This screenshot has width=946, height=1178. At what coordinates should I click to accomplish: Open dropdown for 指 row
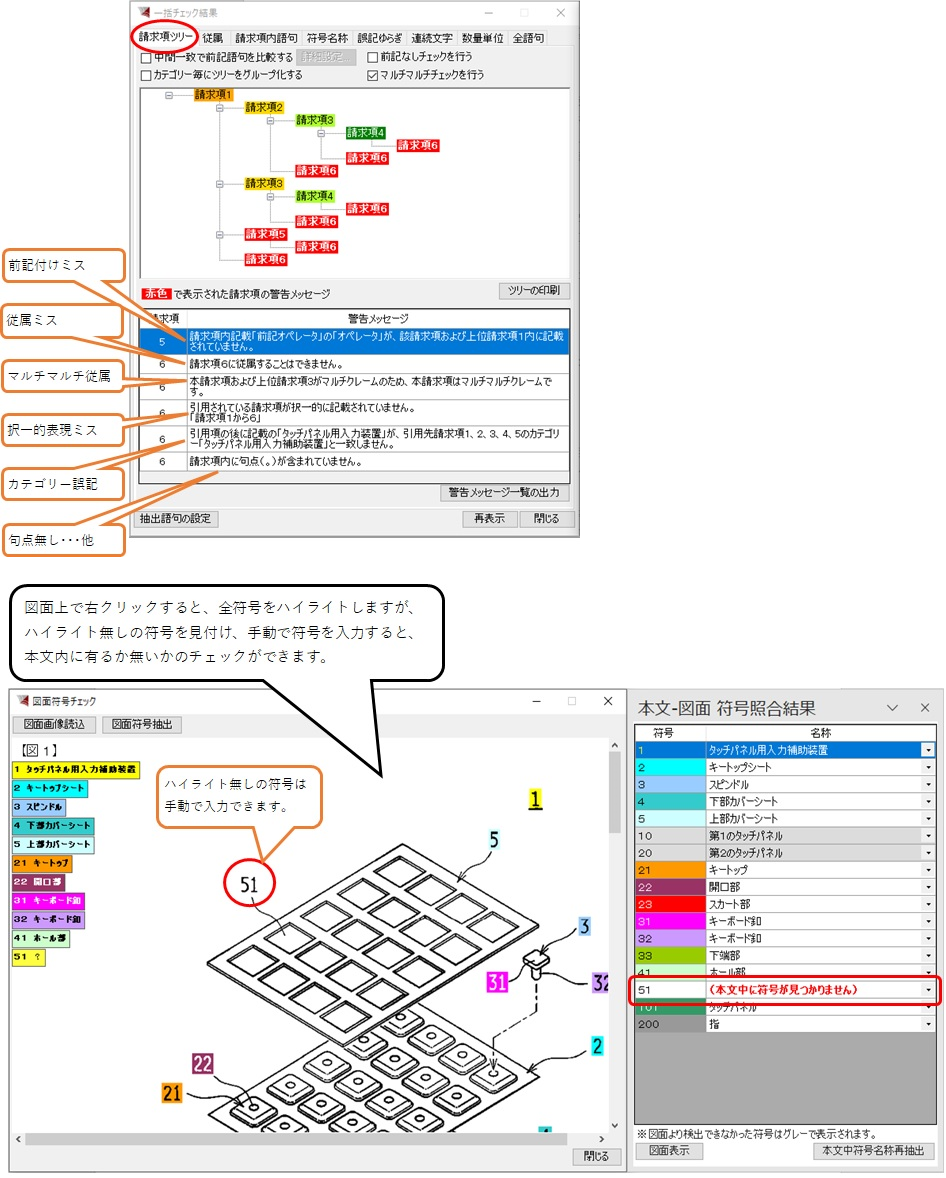929,1024
